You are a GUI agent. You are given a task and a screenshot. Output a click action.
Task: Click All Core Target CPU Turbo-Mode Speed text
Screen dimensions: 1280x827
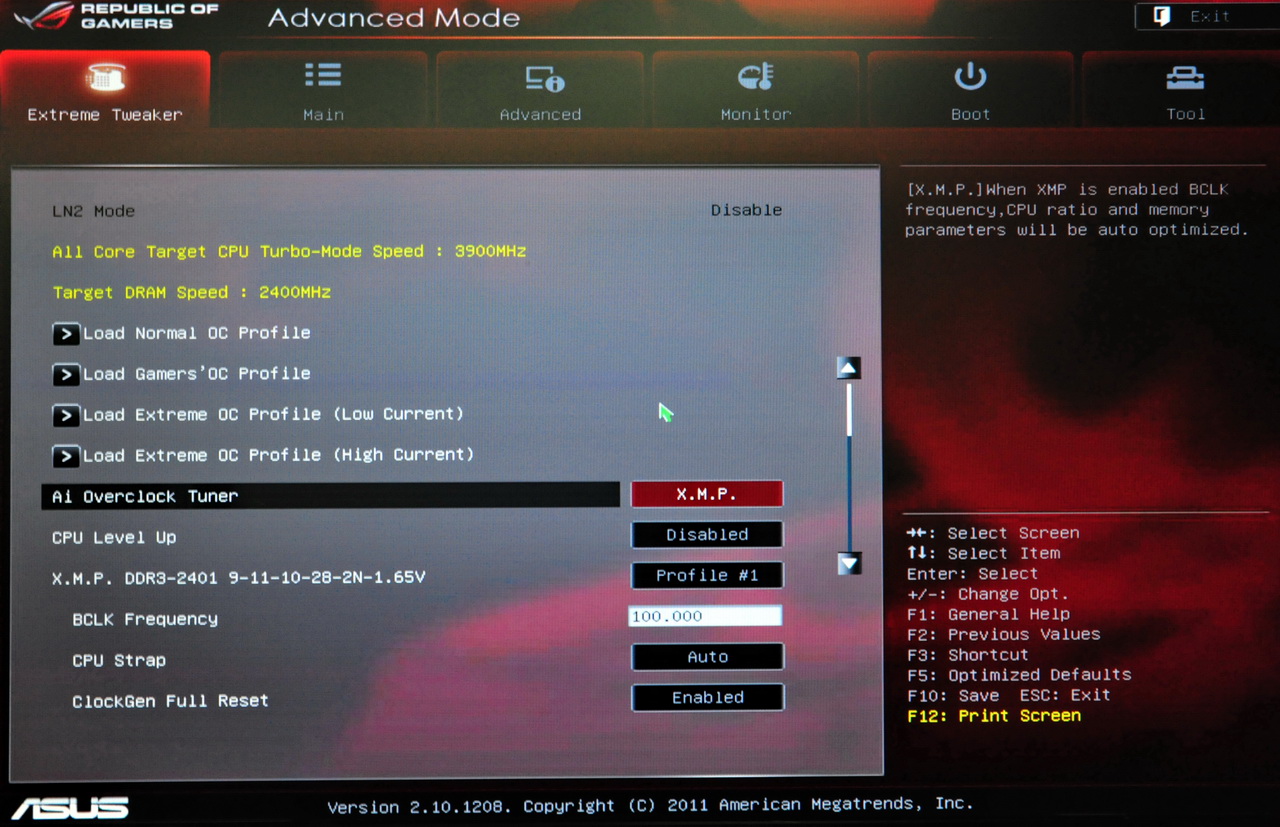pyautogui.click(x=289, y=251)
